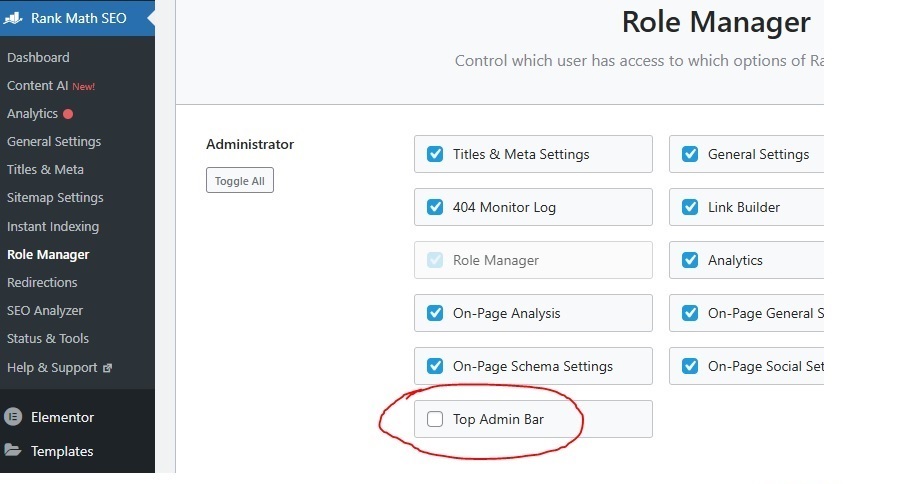Click the Rank Math SEO logo icon
Image resolution: width=906 pixels, height=484 pixels.
(x=14, y=18)
